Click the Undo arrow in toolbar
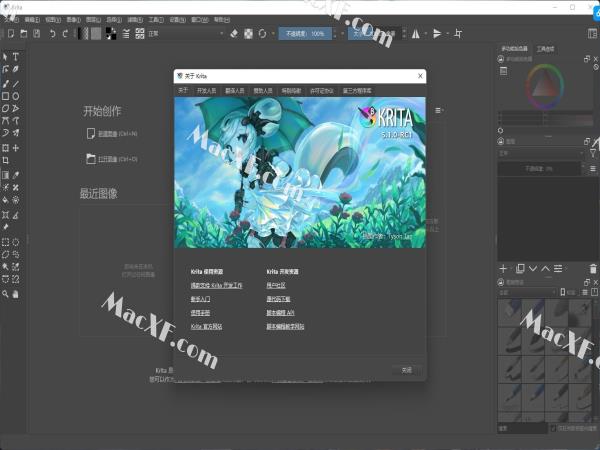The height and width of the screenshot is (450, 600). tap(52, 34)
